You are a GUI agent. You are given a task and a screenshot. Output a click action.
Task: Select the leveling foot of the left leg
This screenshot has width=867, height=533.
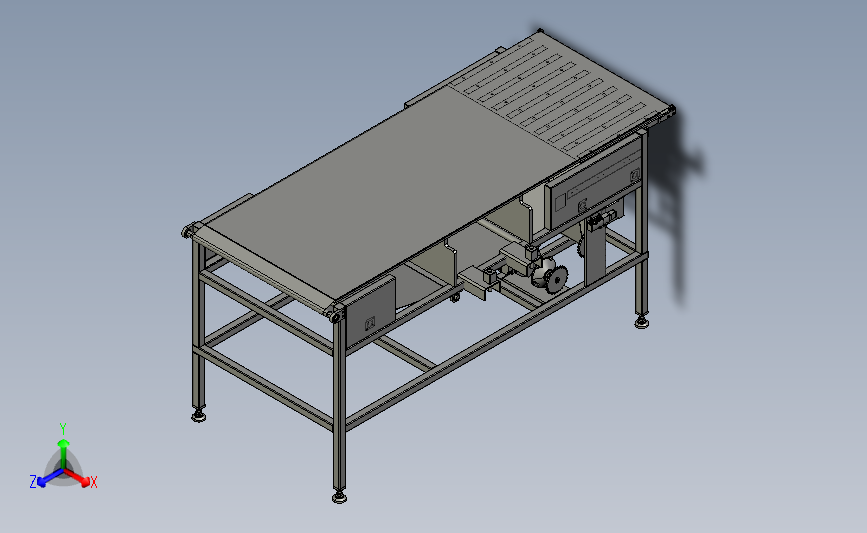coord(199,416)
